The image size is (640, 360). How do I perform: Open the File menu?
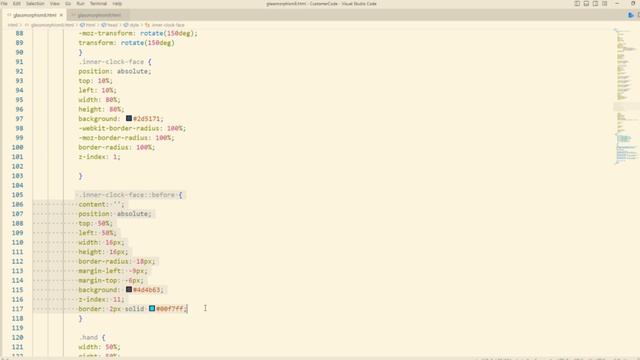pyautogui.click(x=4, y=4)
